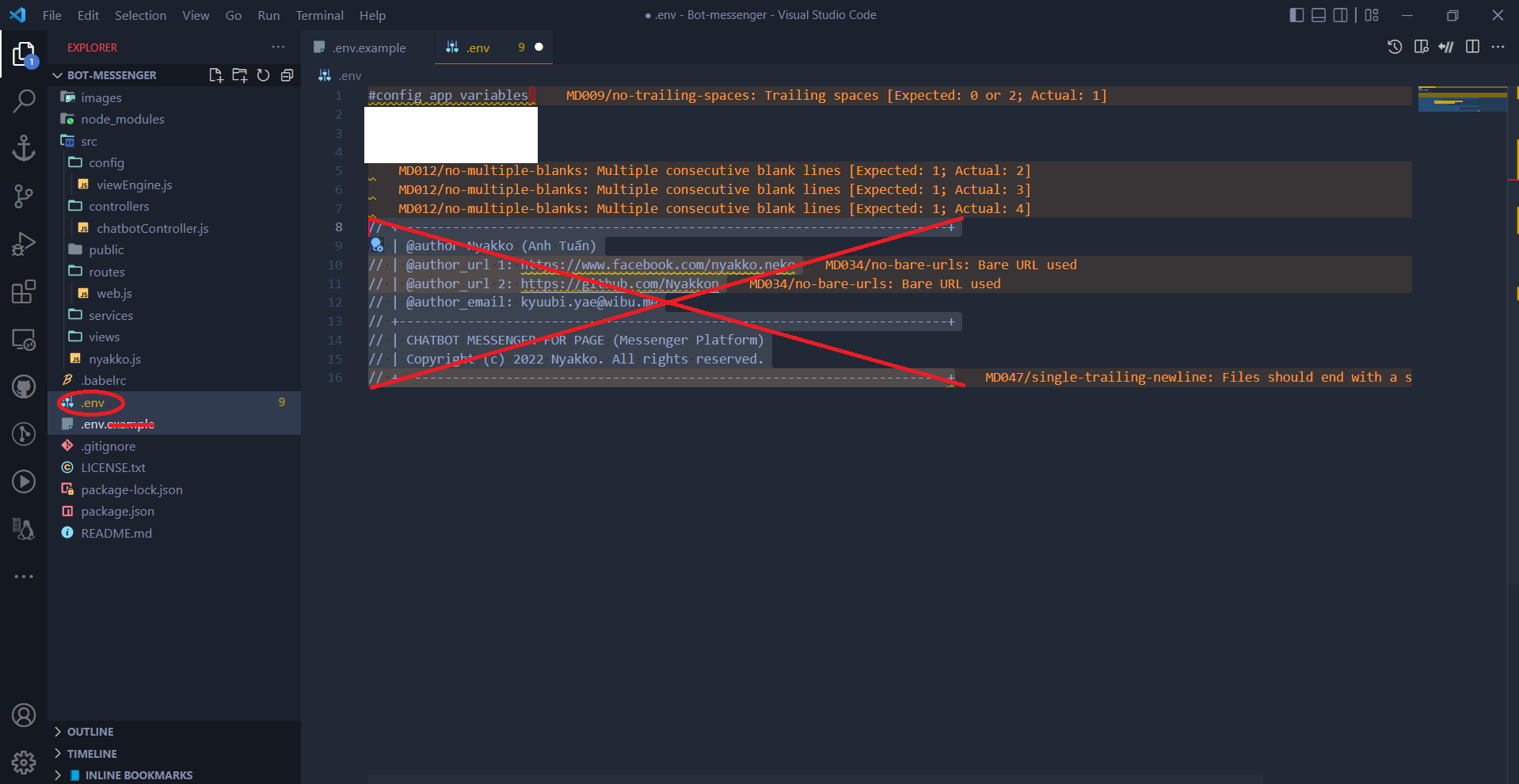Open the anchor icon view in activity bar
1519x784 pixels.
click(x=24, y=148)
